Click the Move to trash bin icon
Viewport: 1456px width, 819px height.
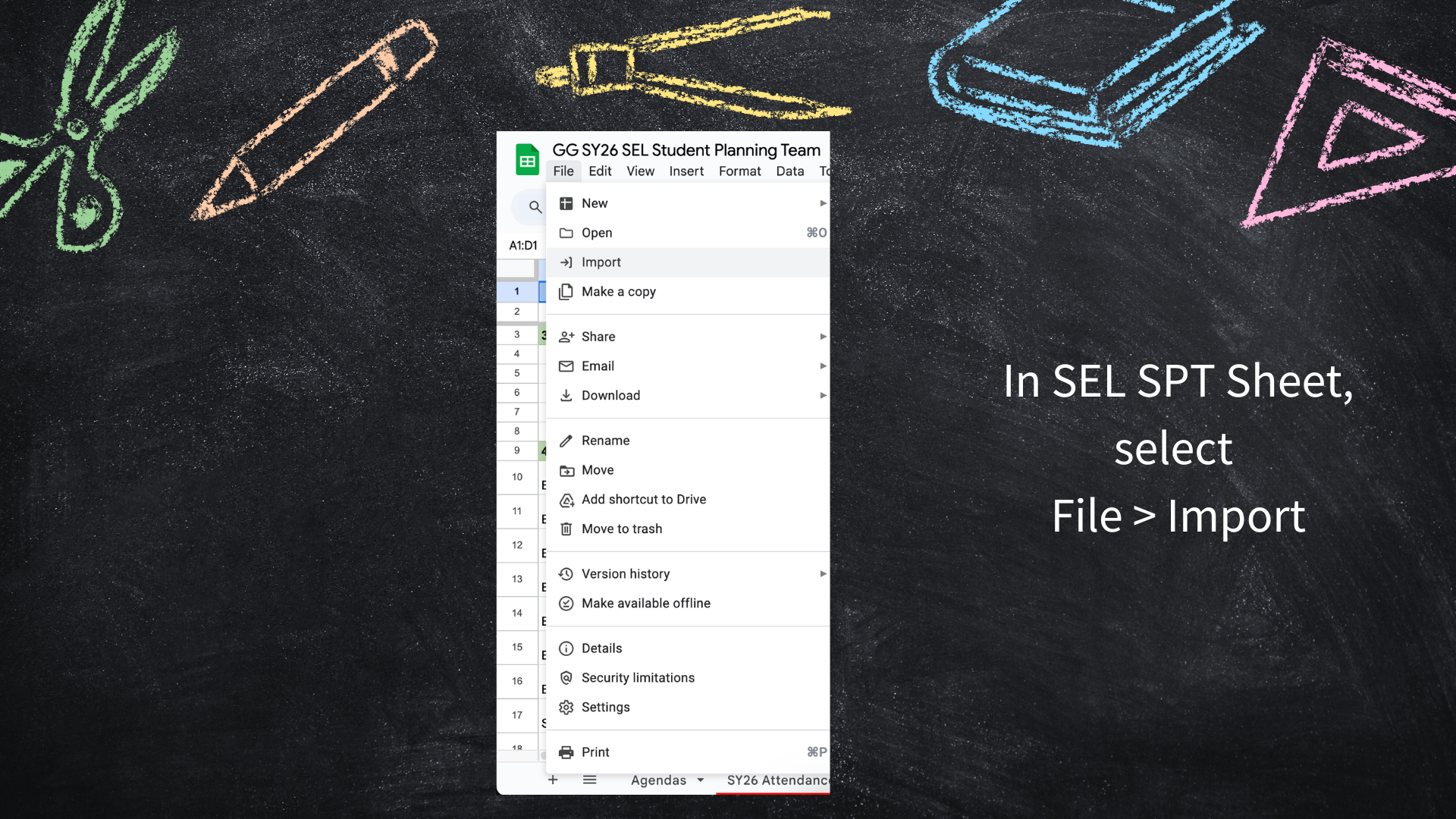click(566, 529)
